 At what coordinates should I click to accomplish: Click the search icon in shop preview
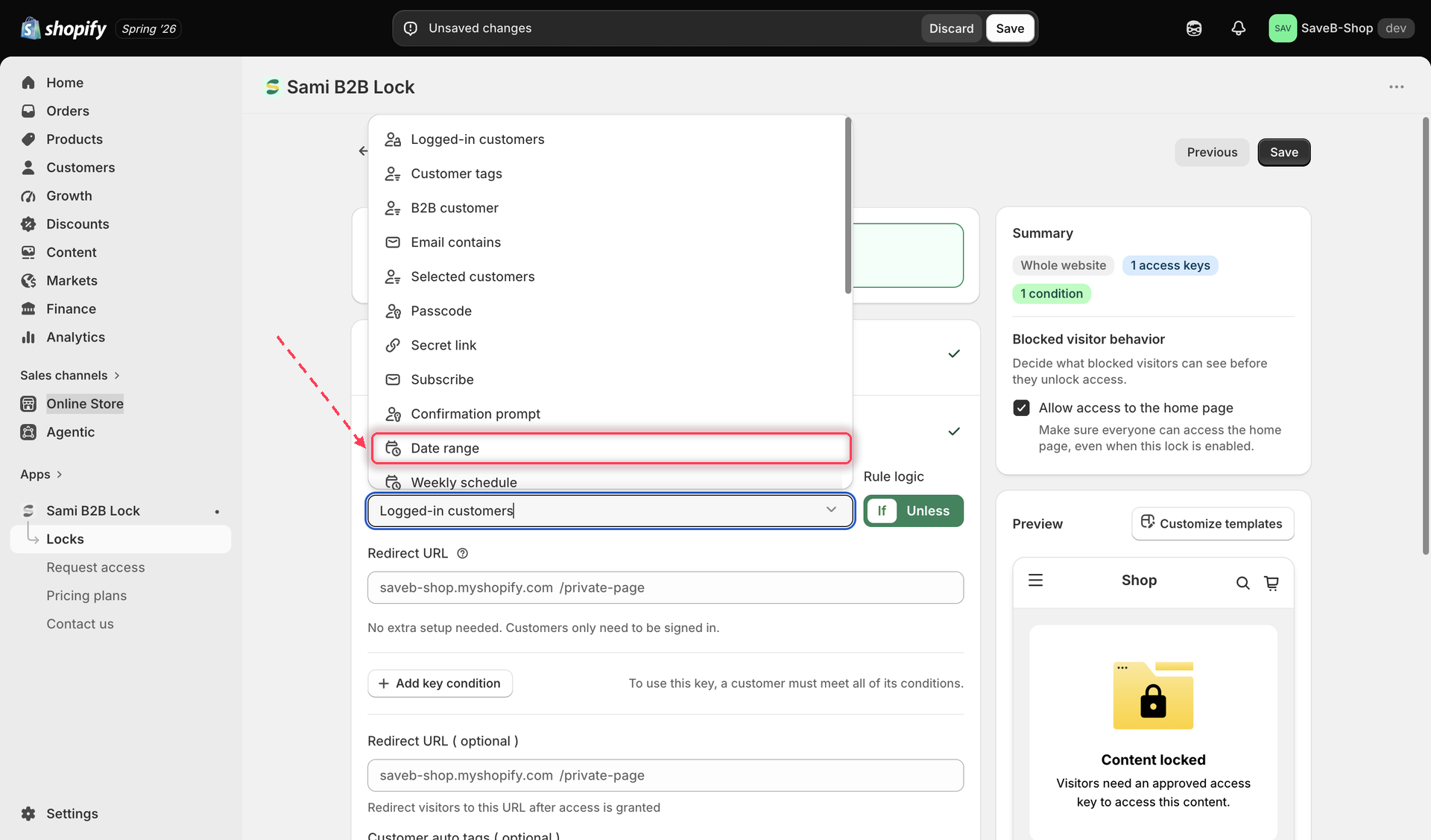click(1242, 583)
